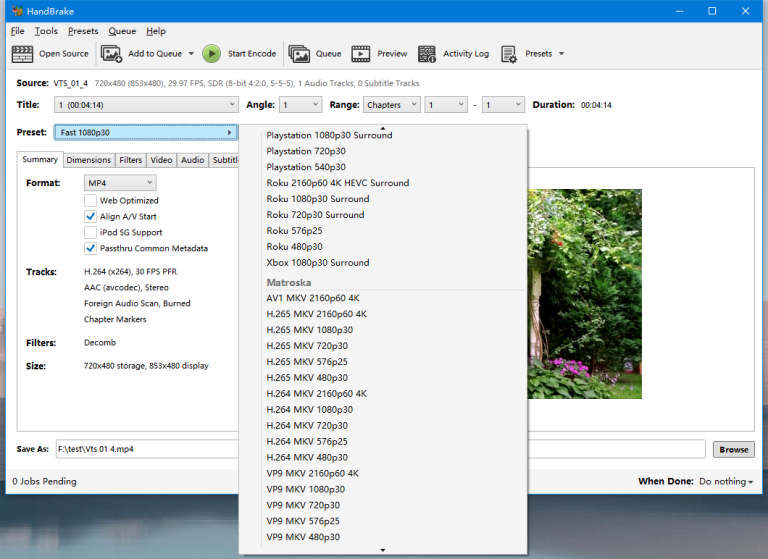The height and width of the screenshot is (559, 768).
Task: Open the File menu
Action: coord(18,31)
